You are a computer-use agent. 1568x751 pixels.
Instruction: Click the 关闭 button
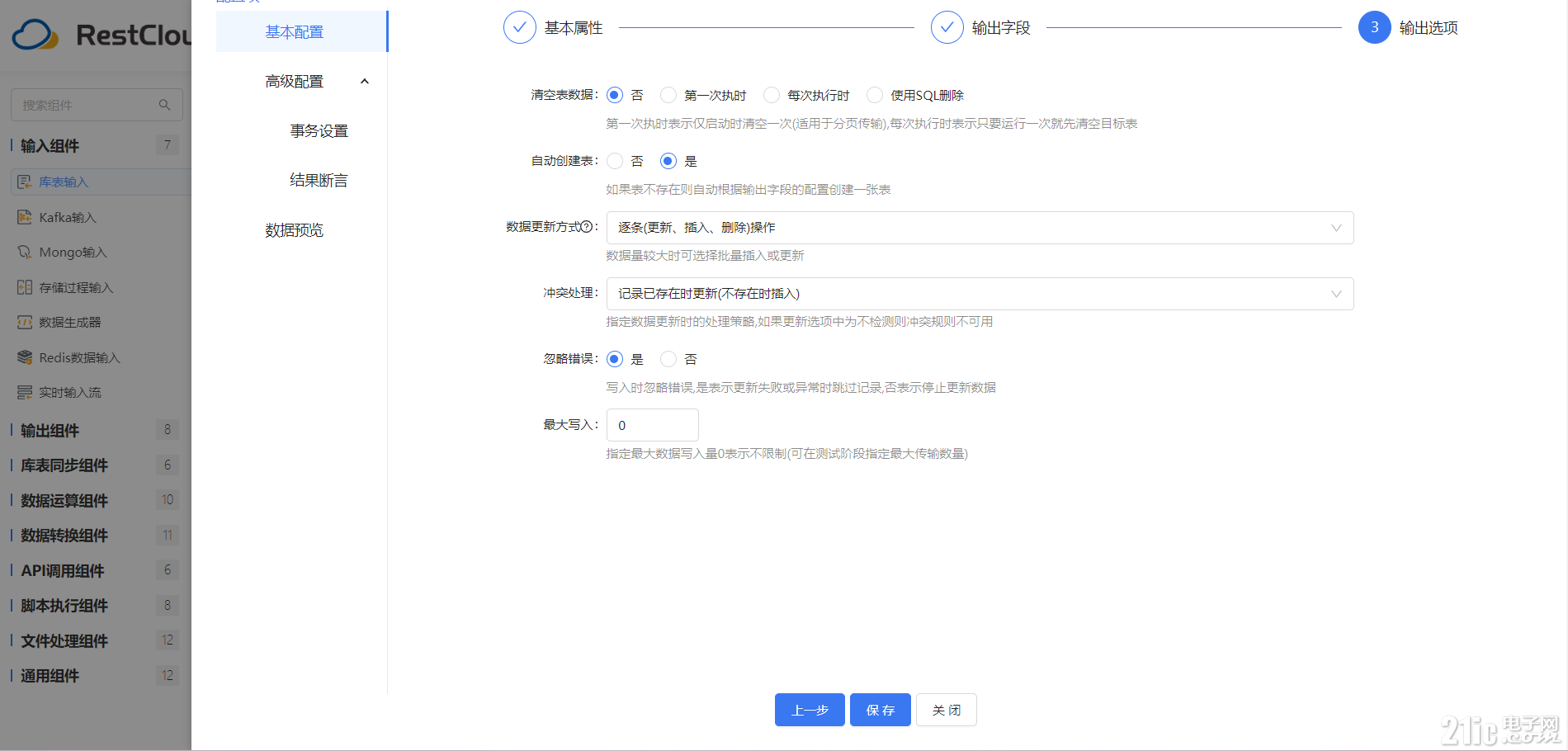pyautogui.click(x=947, y=710)
